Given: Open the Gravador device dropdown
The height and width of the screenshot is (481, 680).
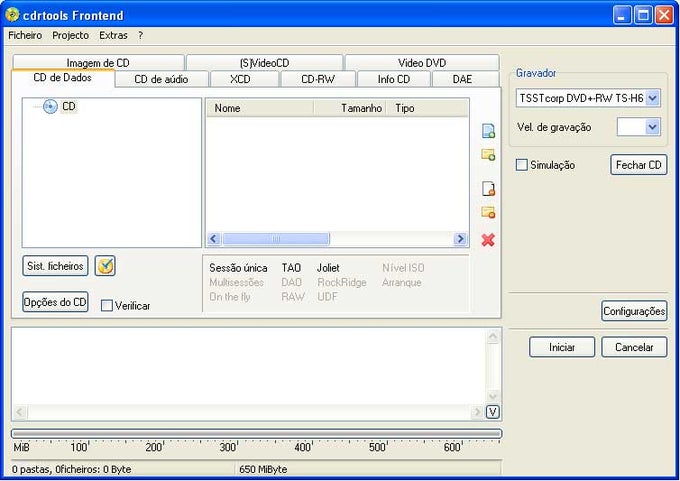Looking at the screenshot, I should point(653,98).
